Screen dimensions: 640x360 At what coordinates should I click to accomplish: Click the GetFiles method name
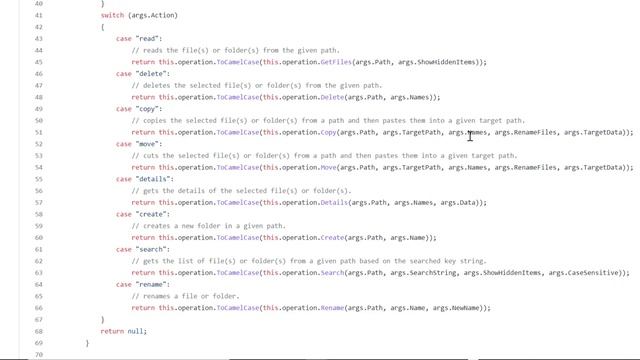[336, 62]
